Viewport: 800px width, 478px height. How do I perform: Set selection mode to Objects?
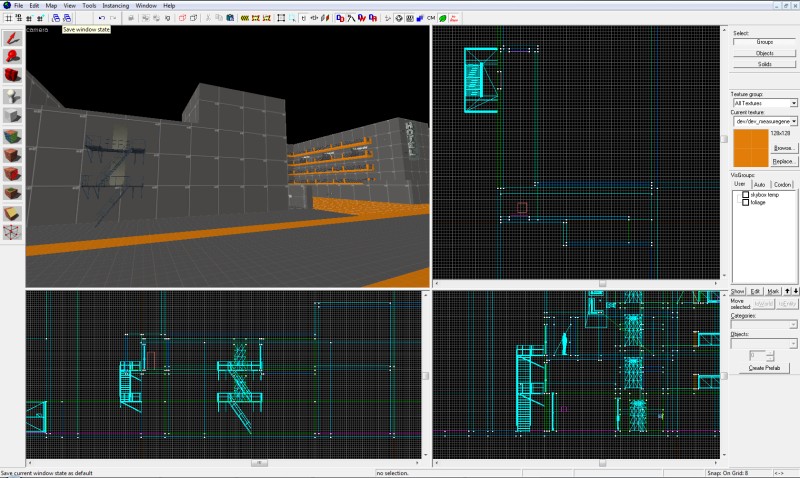coord(764,53)
